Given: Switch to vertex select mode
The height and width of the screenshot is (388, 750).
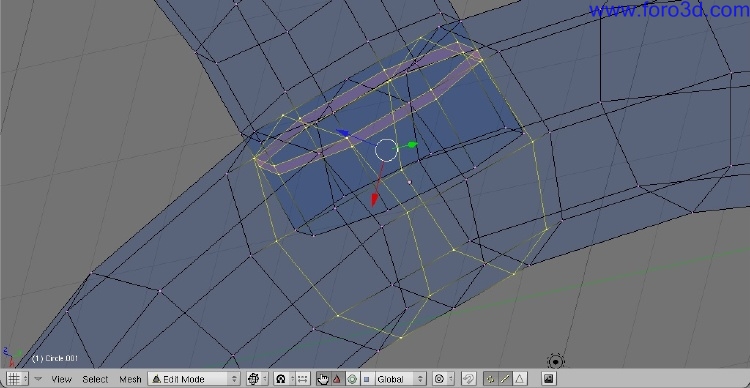Looking at the screenshot, I should (490, 379).
